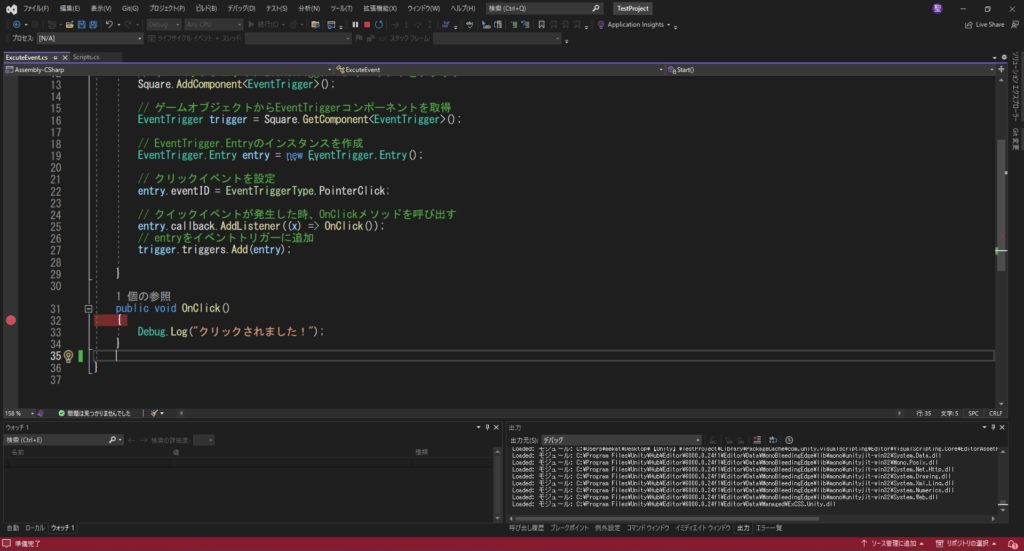Click the red breakpoint on line 32
Image resolution: width=1024 pixels, height=551 pixels.
pos(10,321)
